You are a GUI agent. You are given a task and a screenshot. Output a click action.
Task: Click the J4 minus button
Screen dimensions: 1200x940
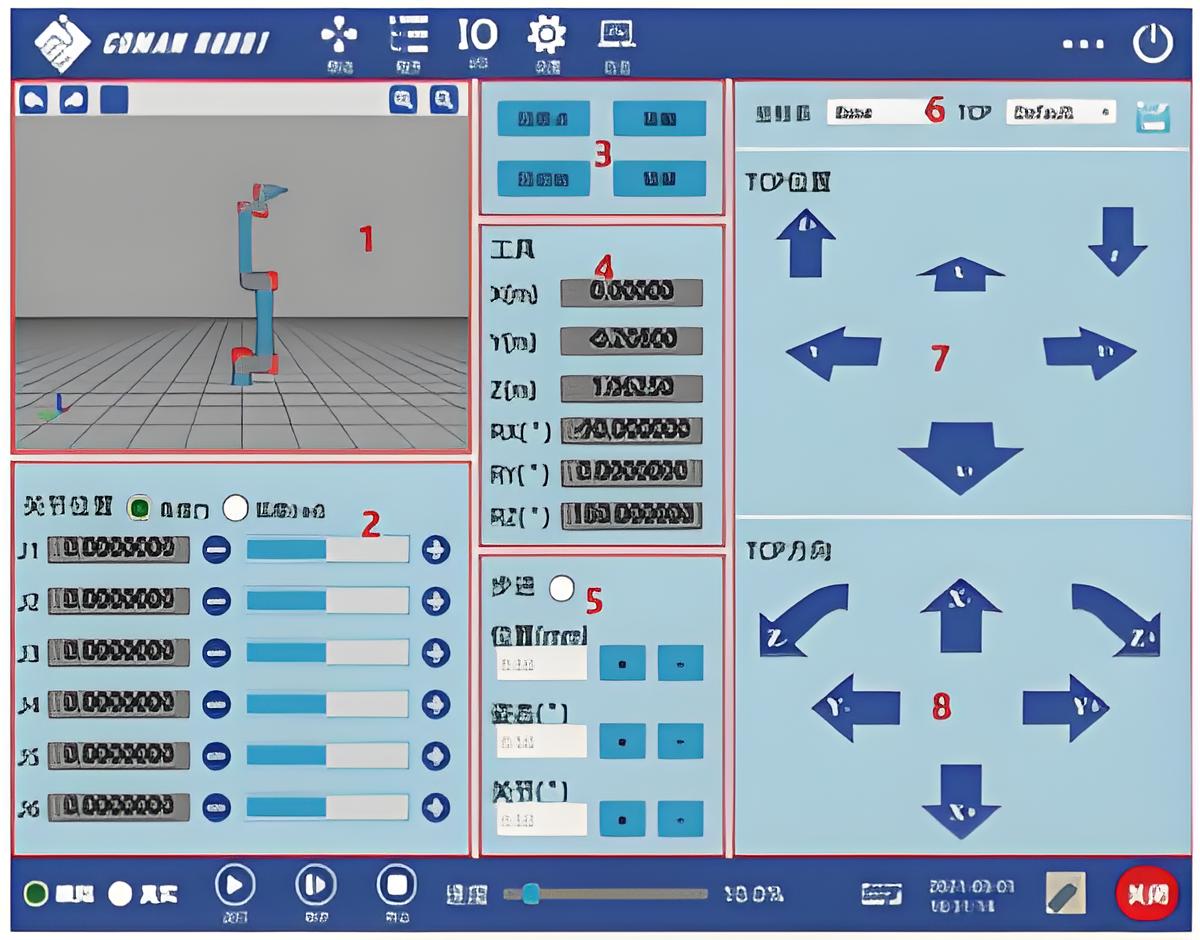click(216, 704)
